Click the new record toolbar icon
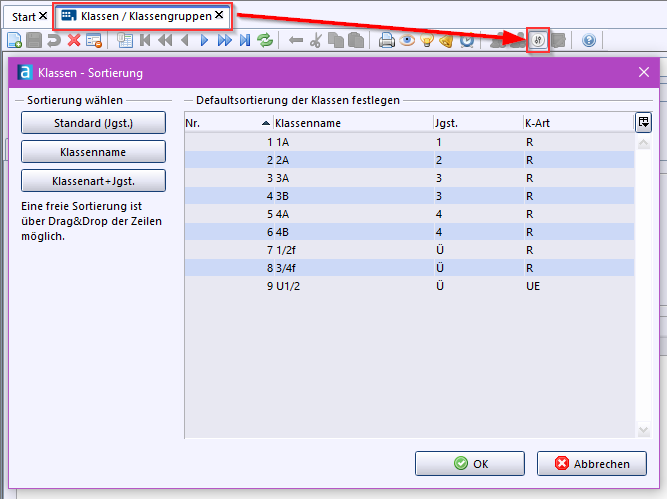This screenshot has width=667, height=499. coord(14,40)
